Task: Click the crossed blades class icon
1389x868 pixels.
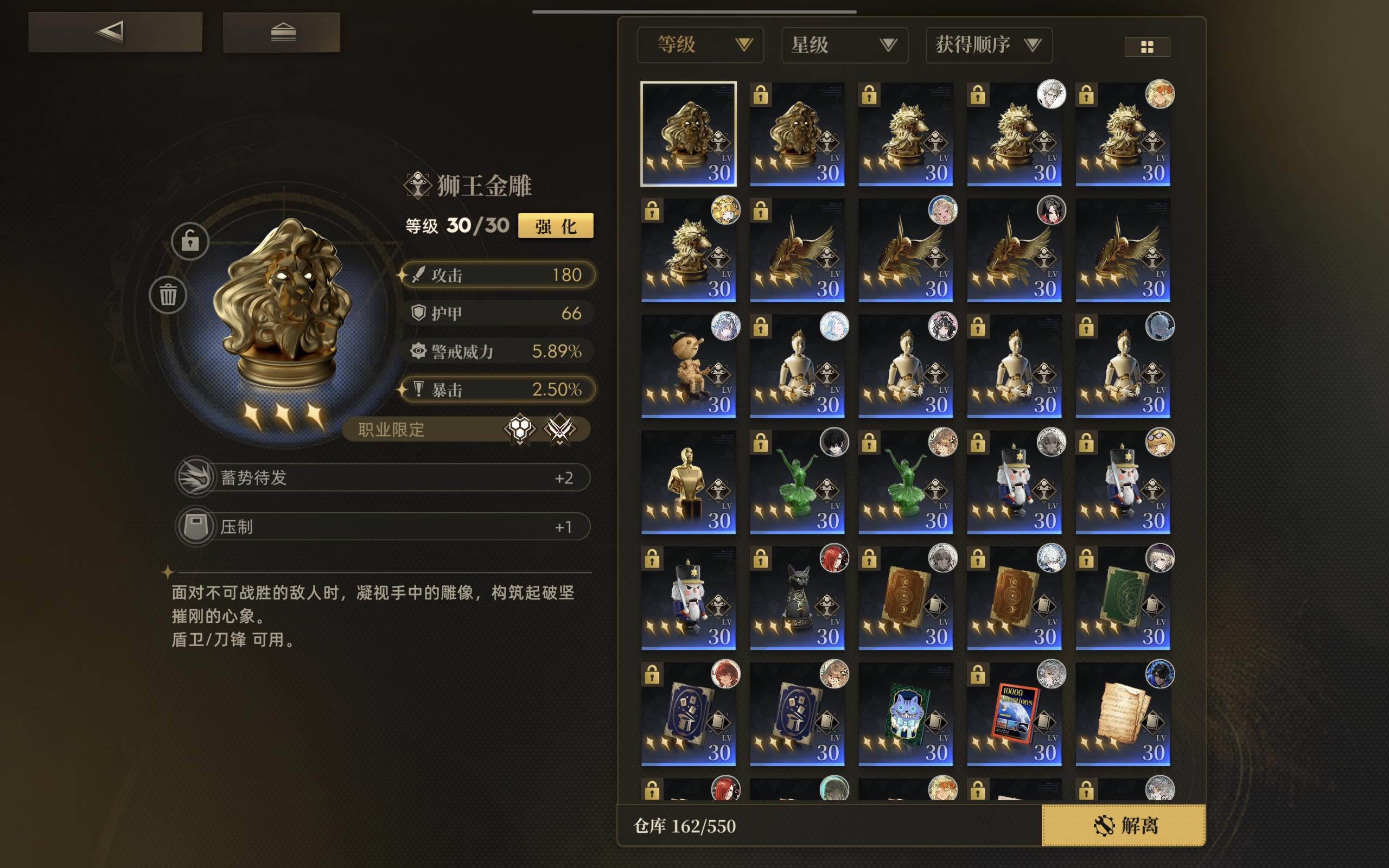Action: click(x=559, y=429)
